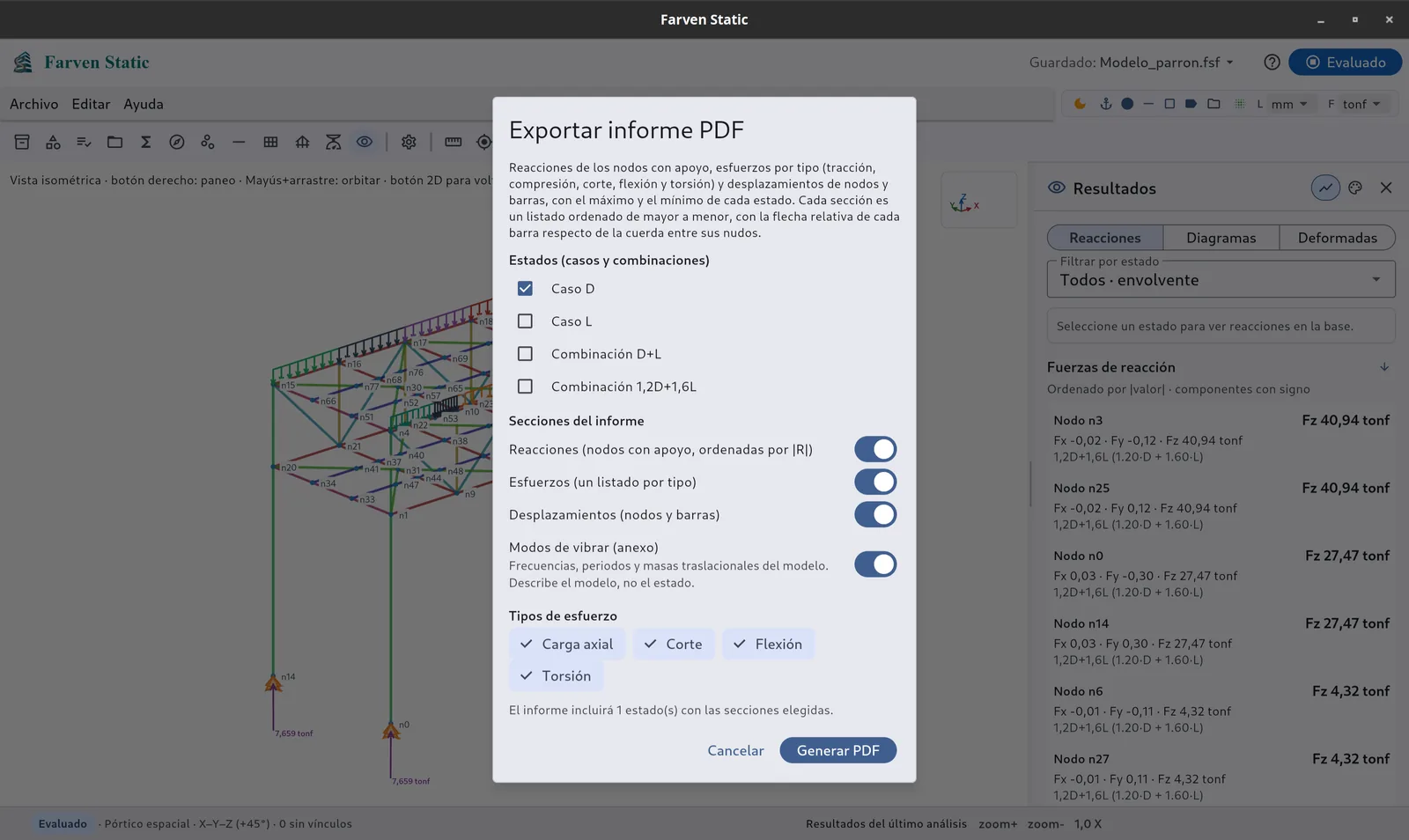Open the mm length unit dropdown

[1289, 104]
